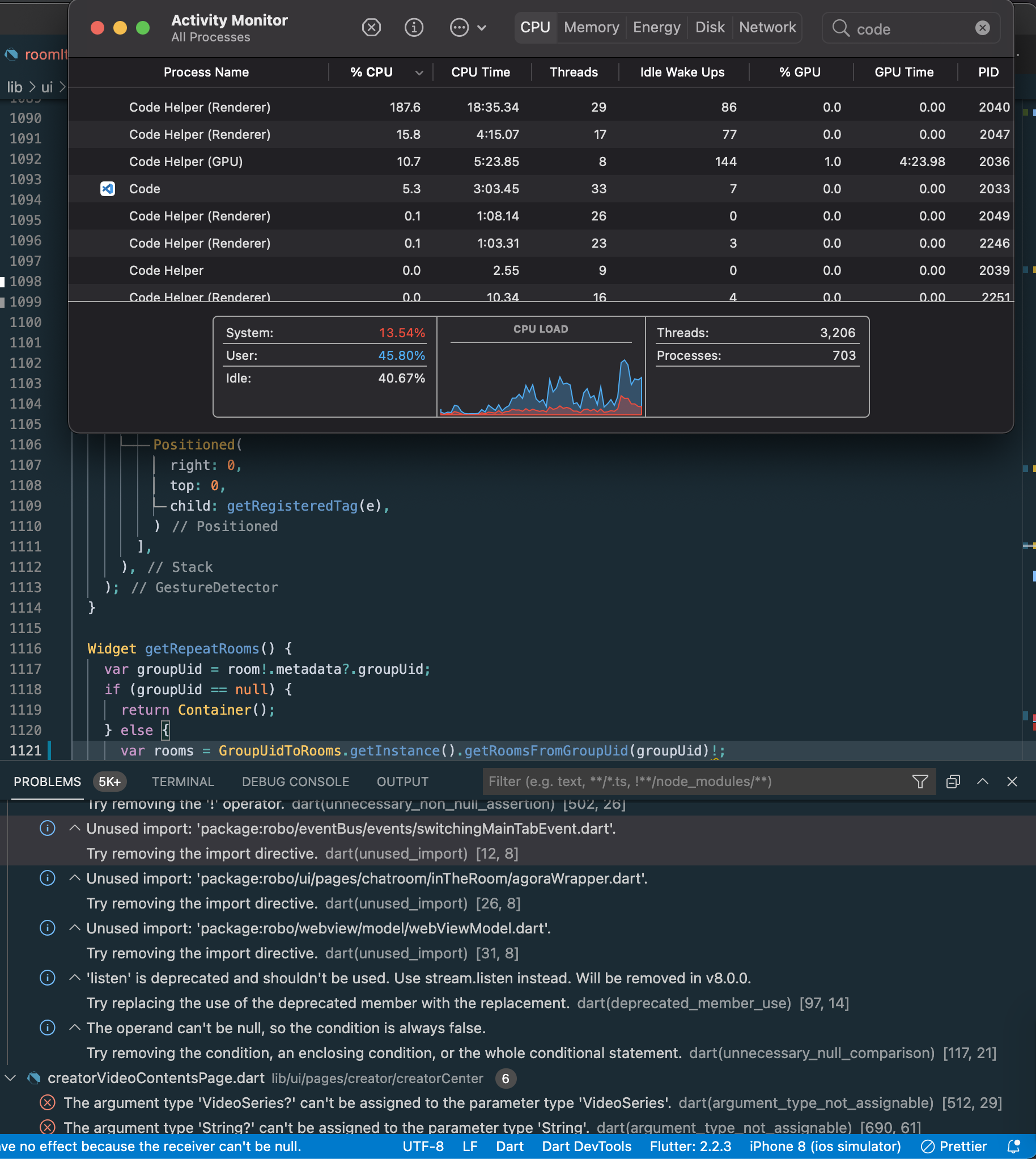Switch to the Energy tab
The height and width of the screenshot is (1159, 1036).
[x=656, y=27]
